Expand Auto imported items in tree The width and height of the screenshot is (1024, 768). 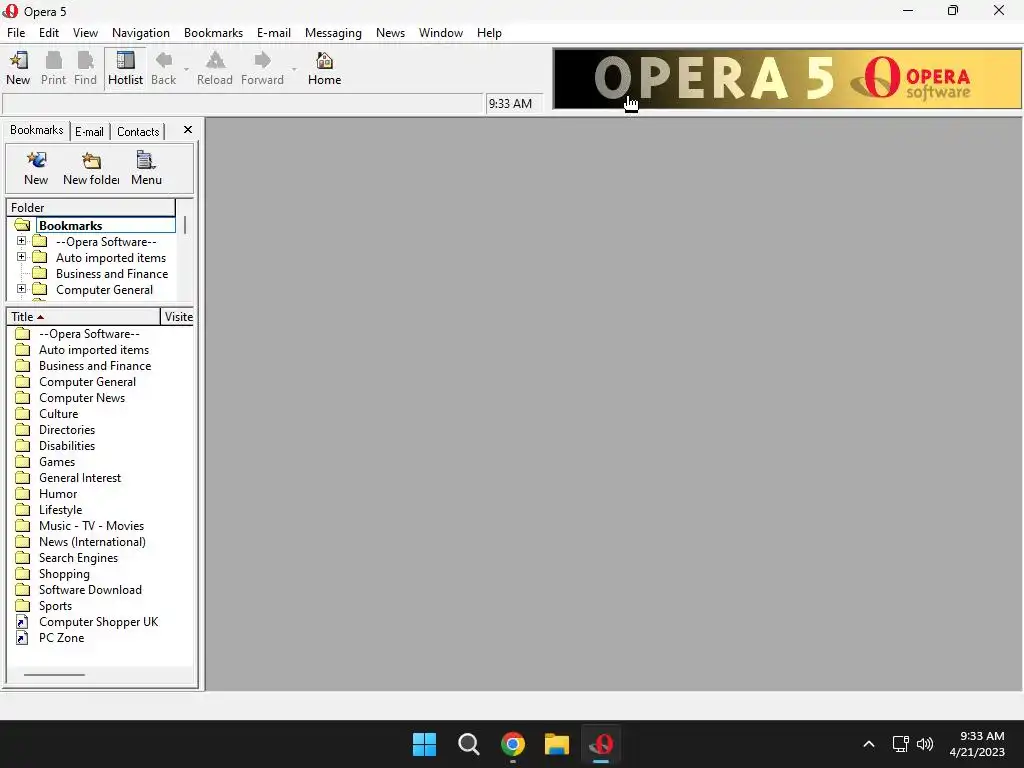(x=22, y=257)
